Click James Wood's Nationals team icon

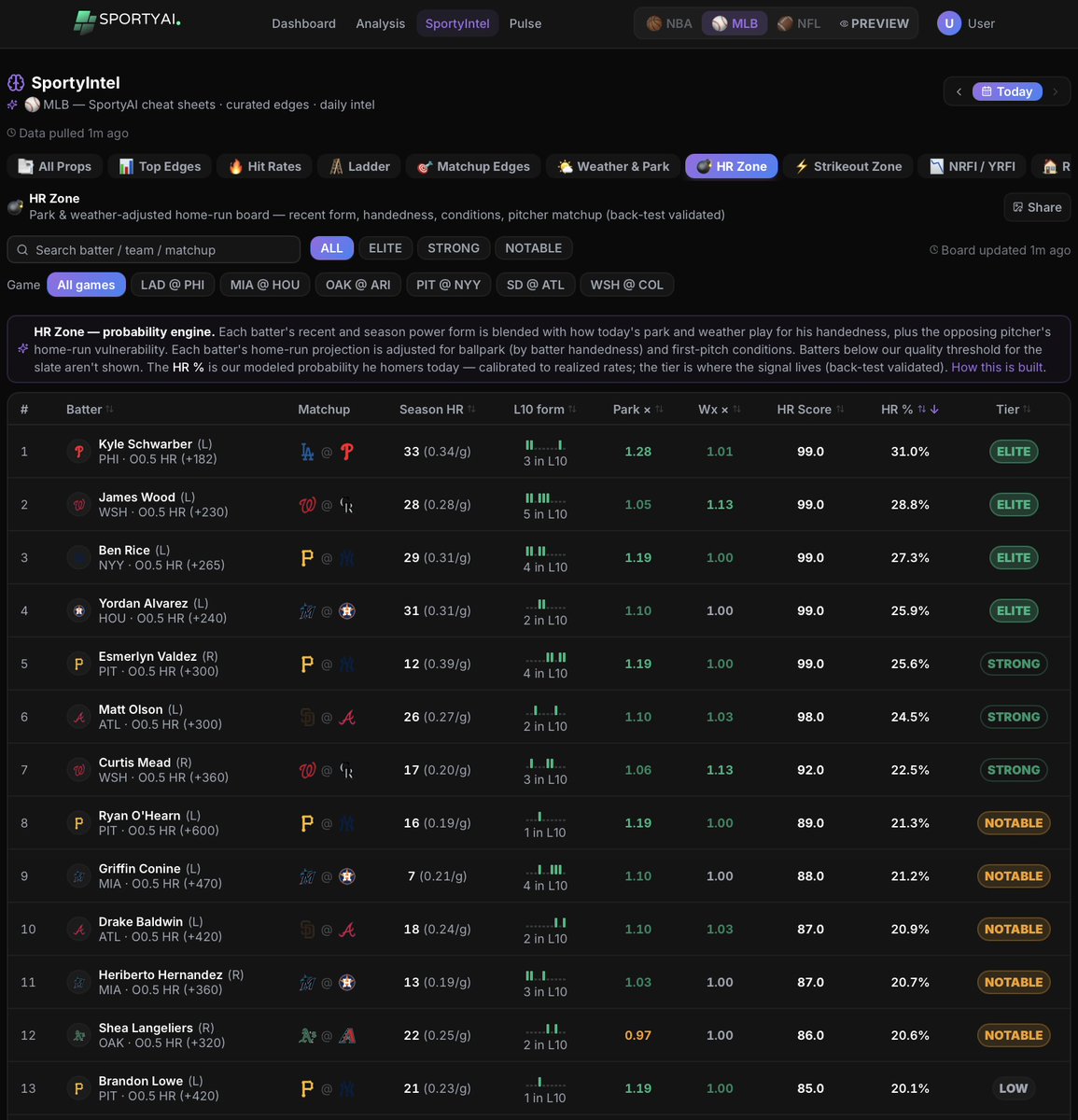tap(79, 505)
